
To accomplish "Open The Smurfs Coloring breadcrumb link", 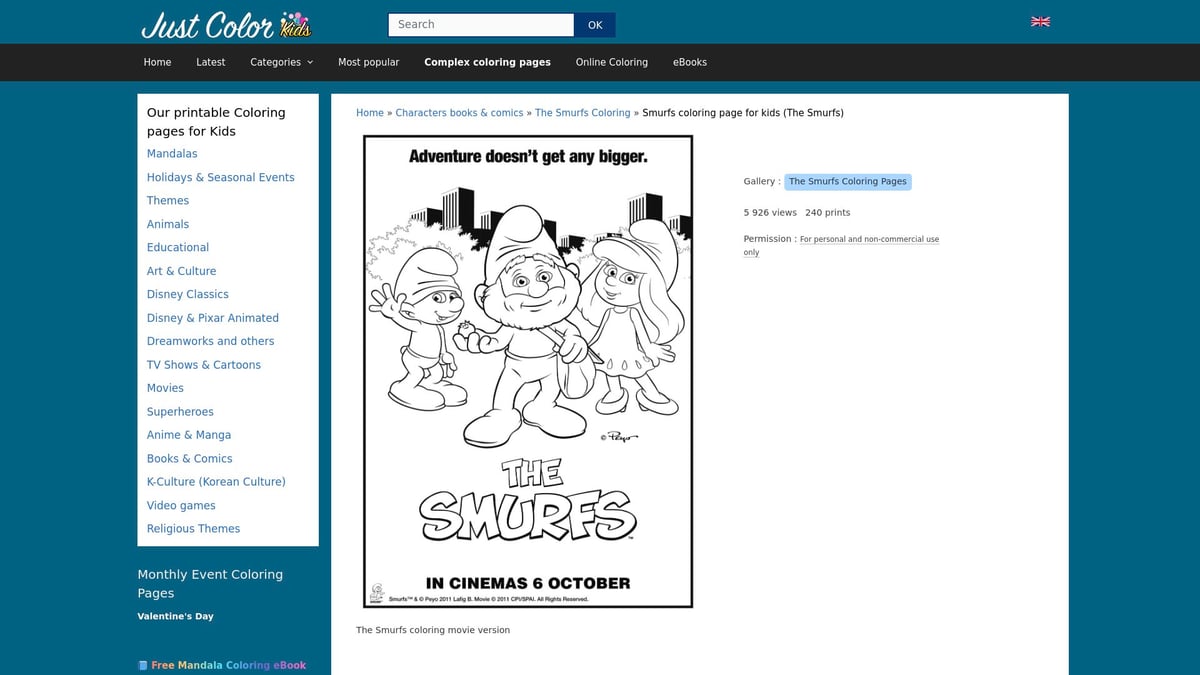I will pos(582,113).
